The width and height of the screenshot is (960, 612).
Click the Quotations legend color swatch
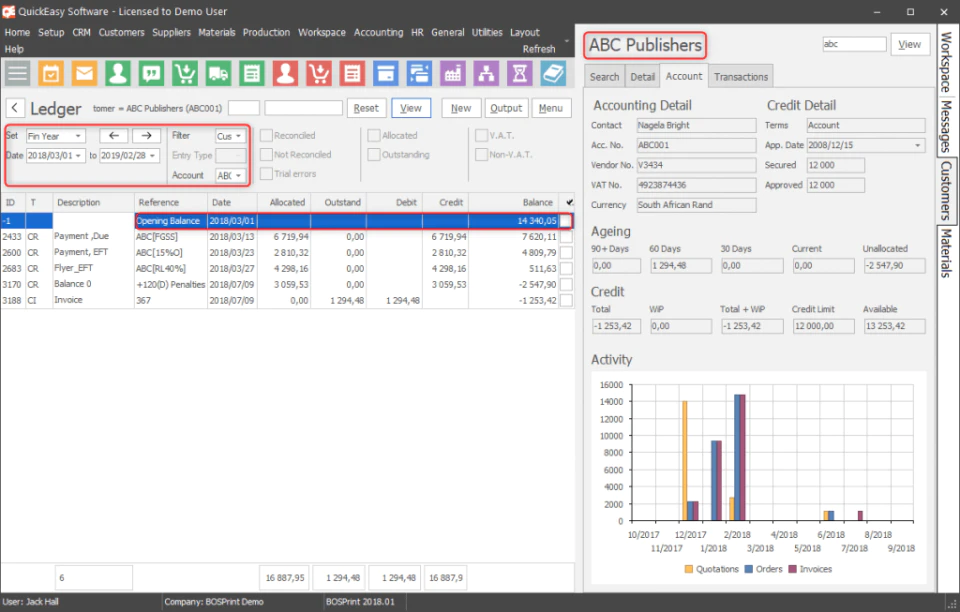[689, 569]
